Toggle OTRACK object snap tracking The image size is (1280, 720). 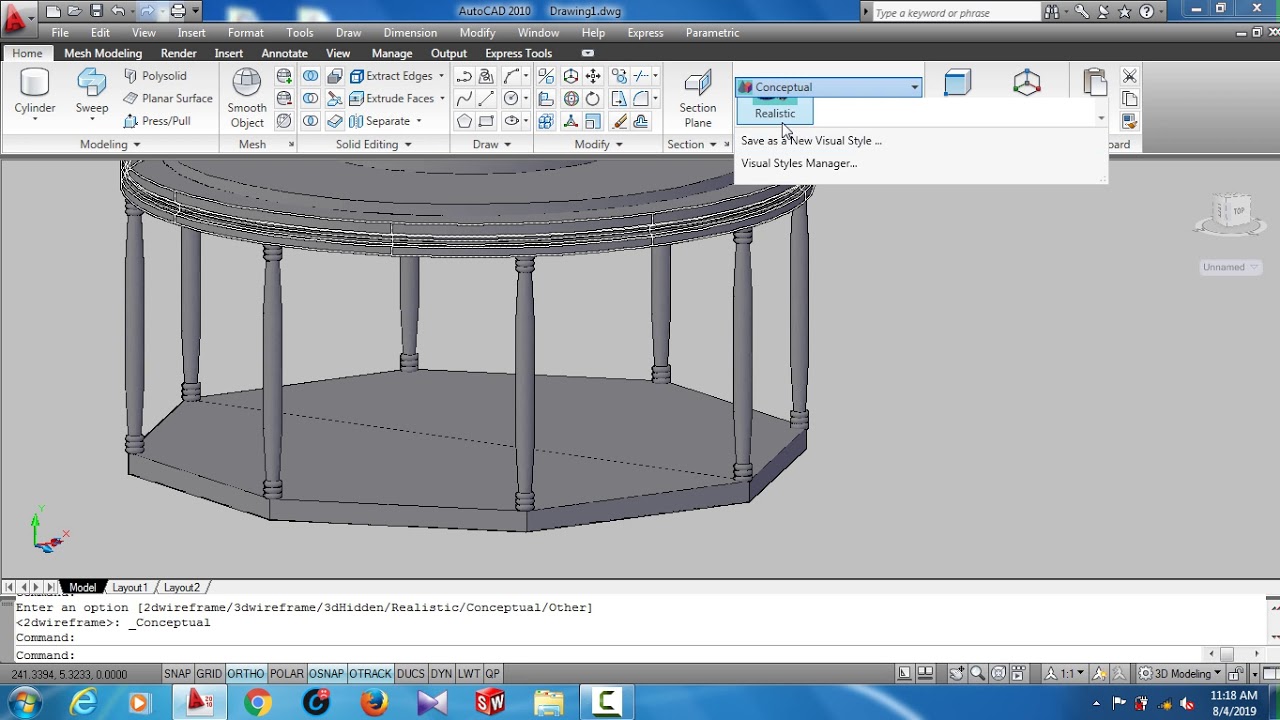pos(370,674)
